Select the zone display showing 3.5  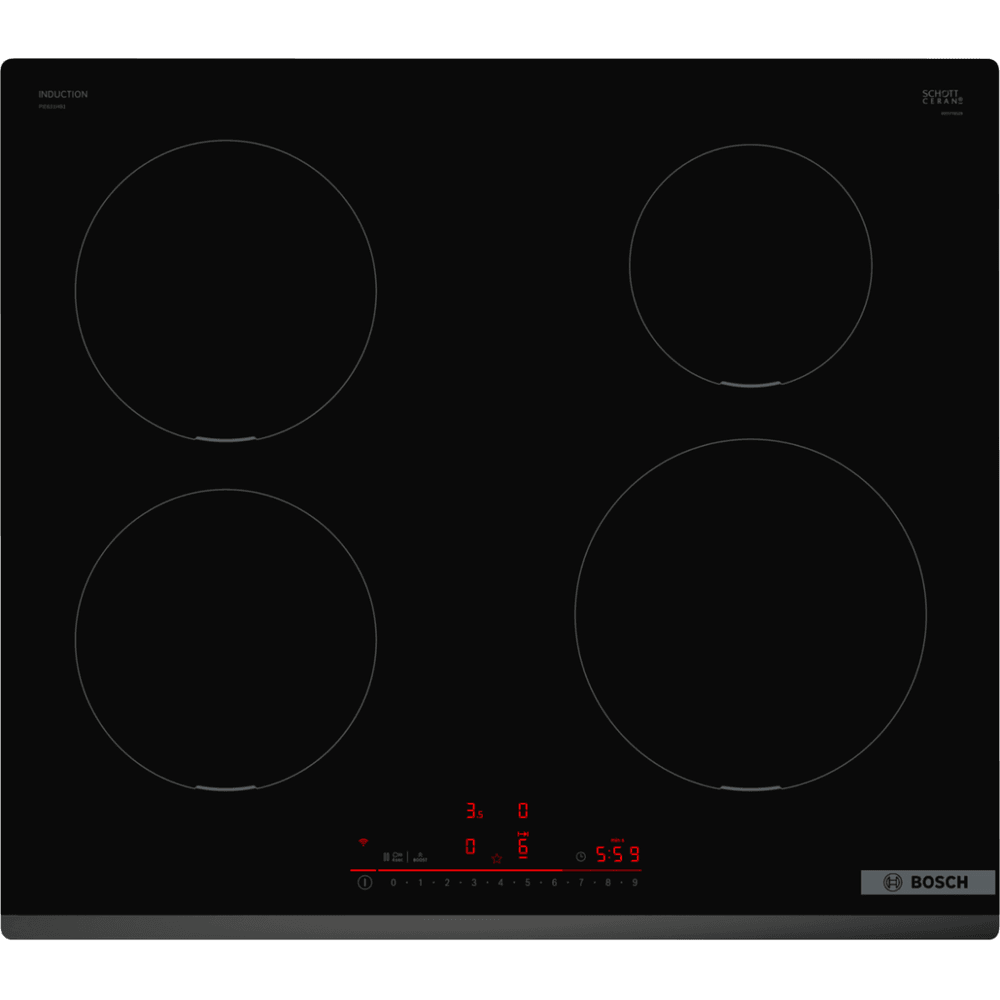point(474,811)
